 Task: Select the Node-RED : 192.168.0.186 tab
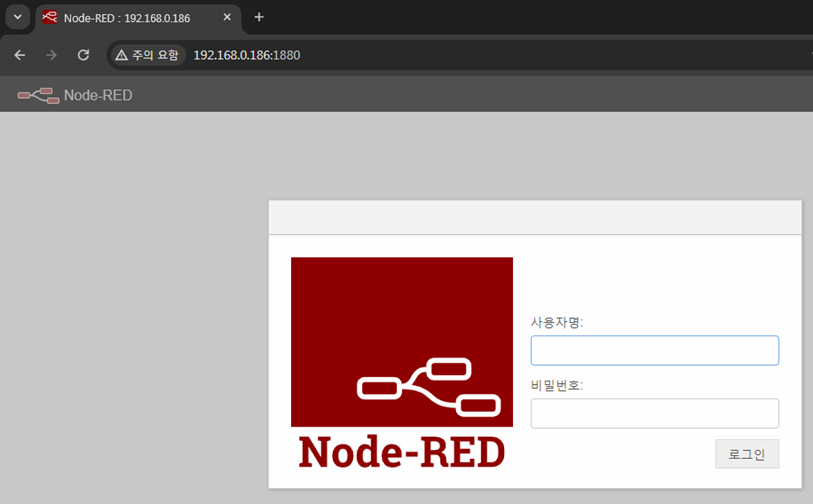pyautogui.click(x=138, y=18)
